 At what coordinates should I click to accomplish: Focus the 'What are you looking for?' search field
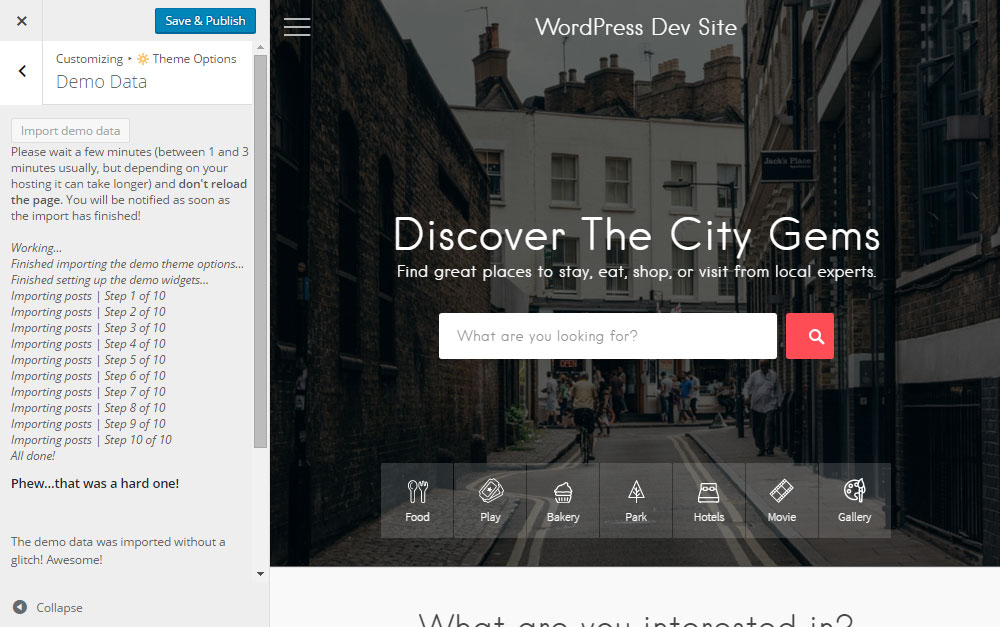[x=608, y=336]
